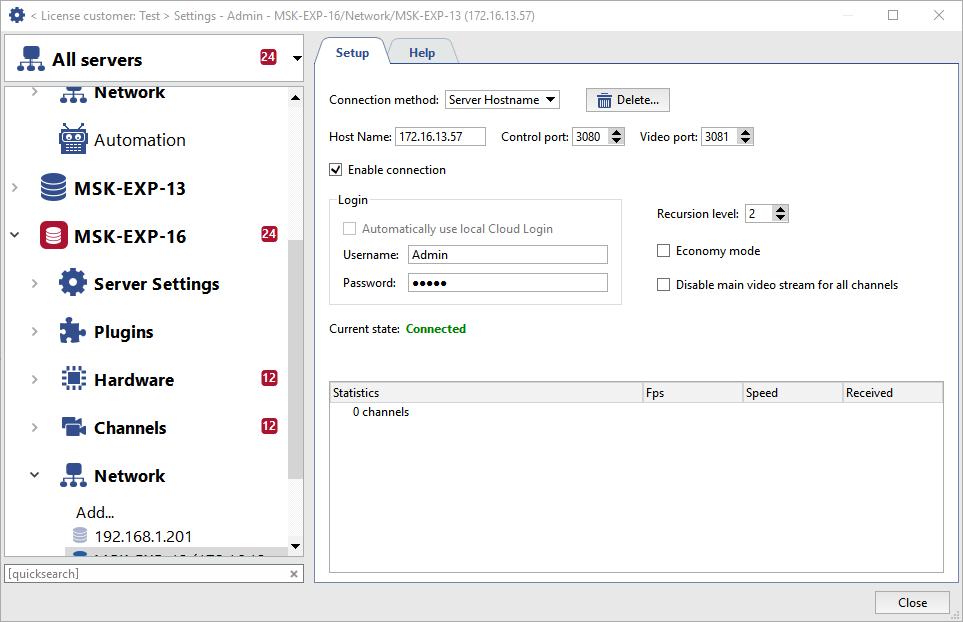Enable Economy mode checkbox
963x622 pixels.
tap(664, 251)
